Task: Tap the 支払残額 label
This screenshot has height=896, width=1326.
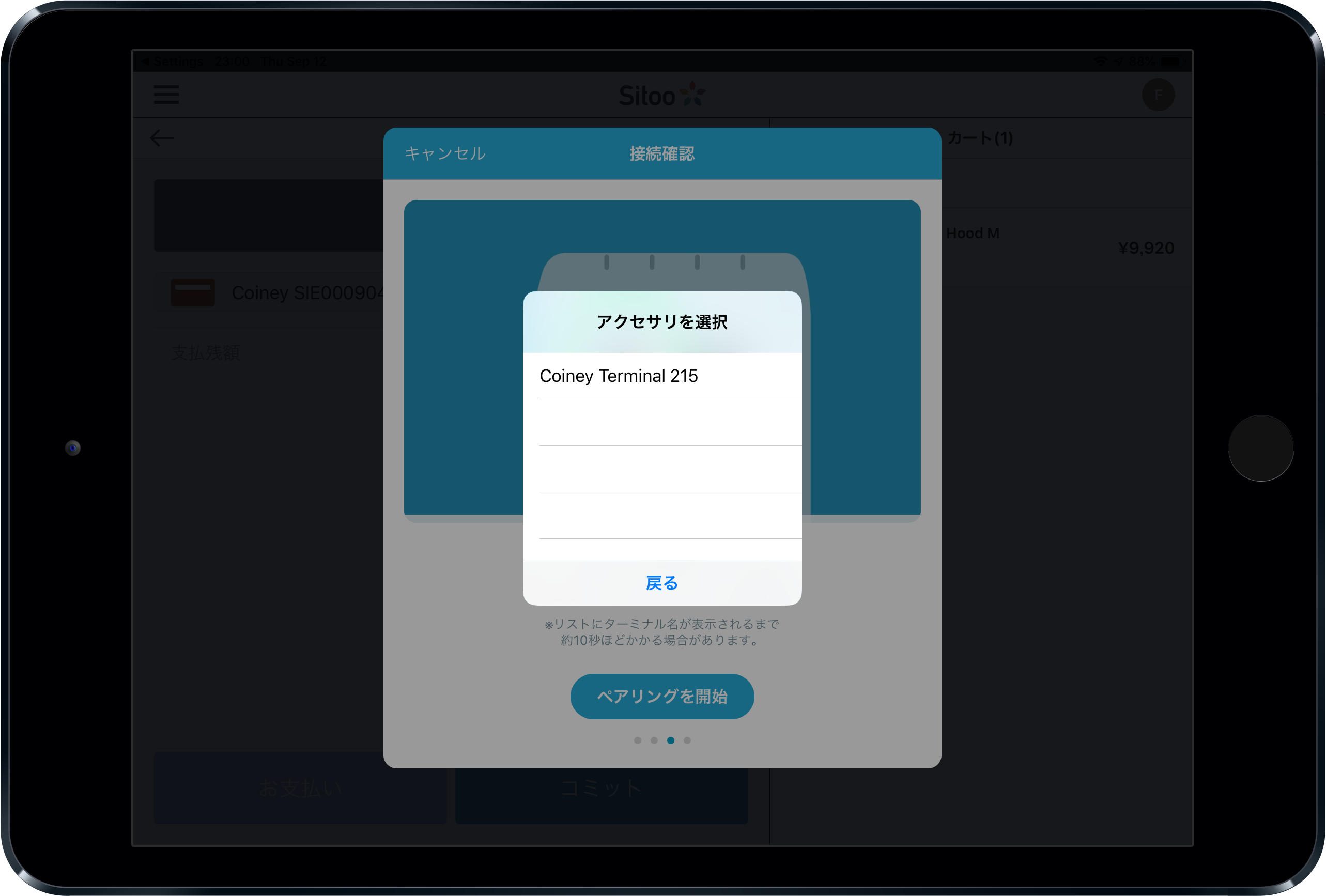Action: tap(205, 353)
